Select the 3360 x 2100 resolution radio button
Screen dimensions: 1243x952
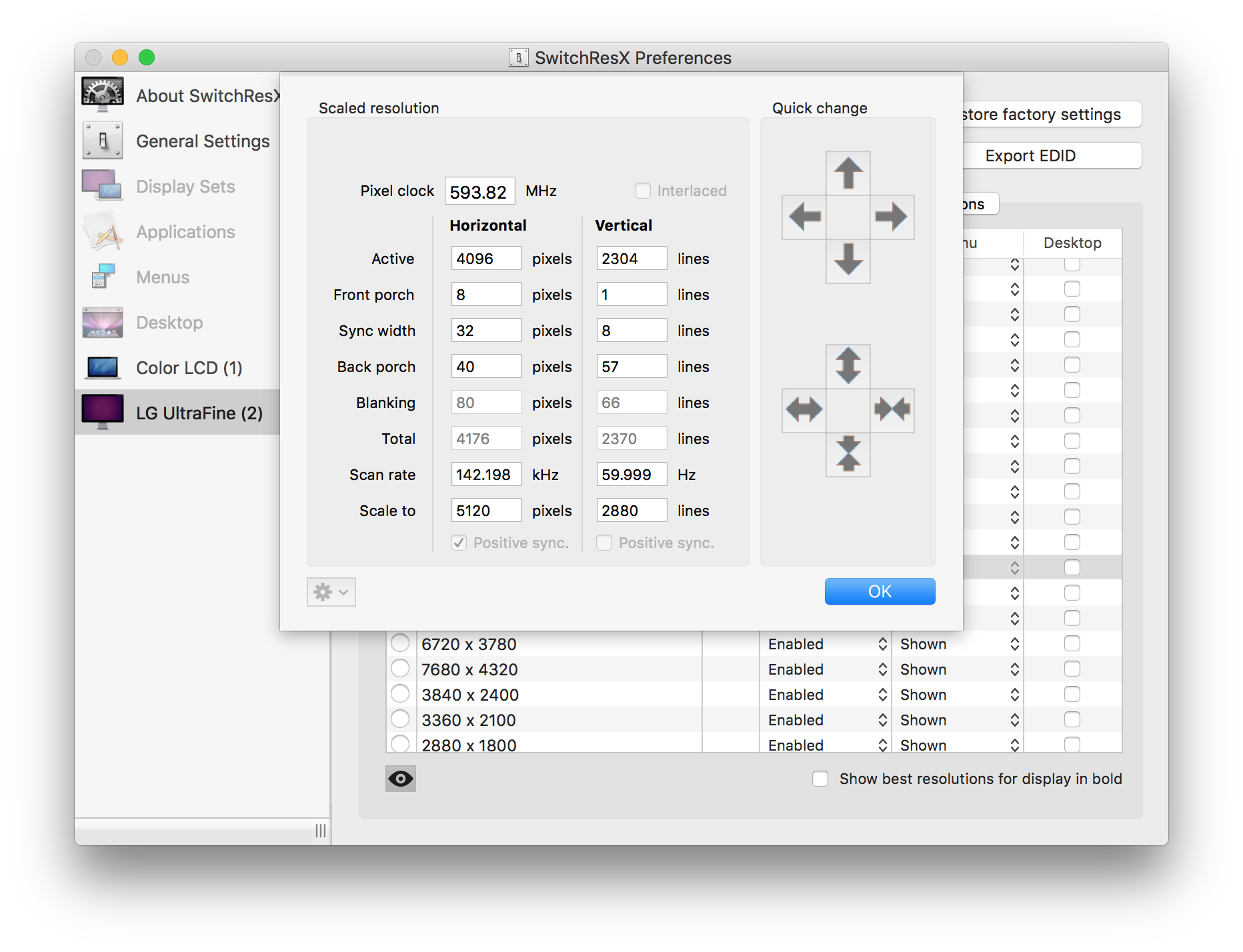400,719
